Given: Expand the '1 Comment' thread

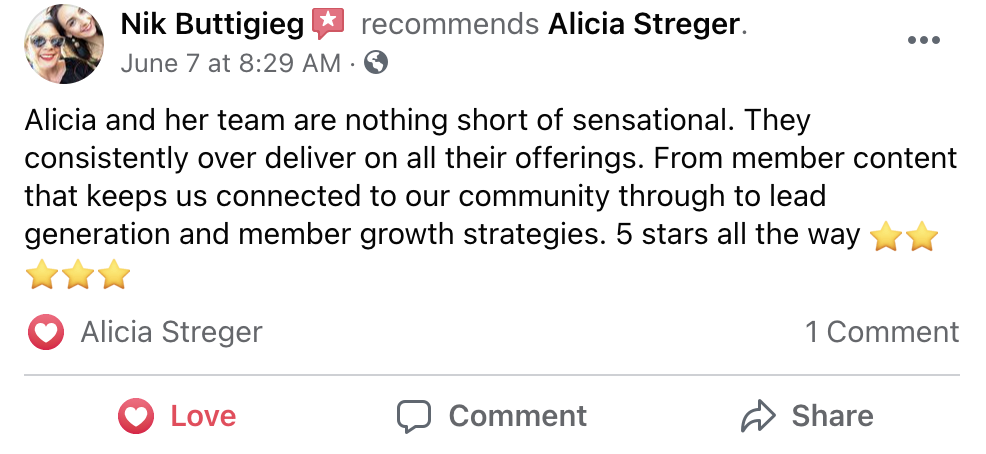Looking at the screenshot, I should [x=882, y=332].
